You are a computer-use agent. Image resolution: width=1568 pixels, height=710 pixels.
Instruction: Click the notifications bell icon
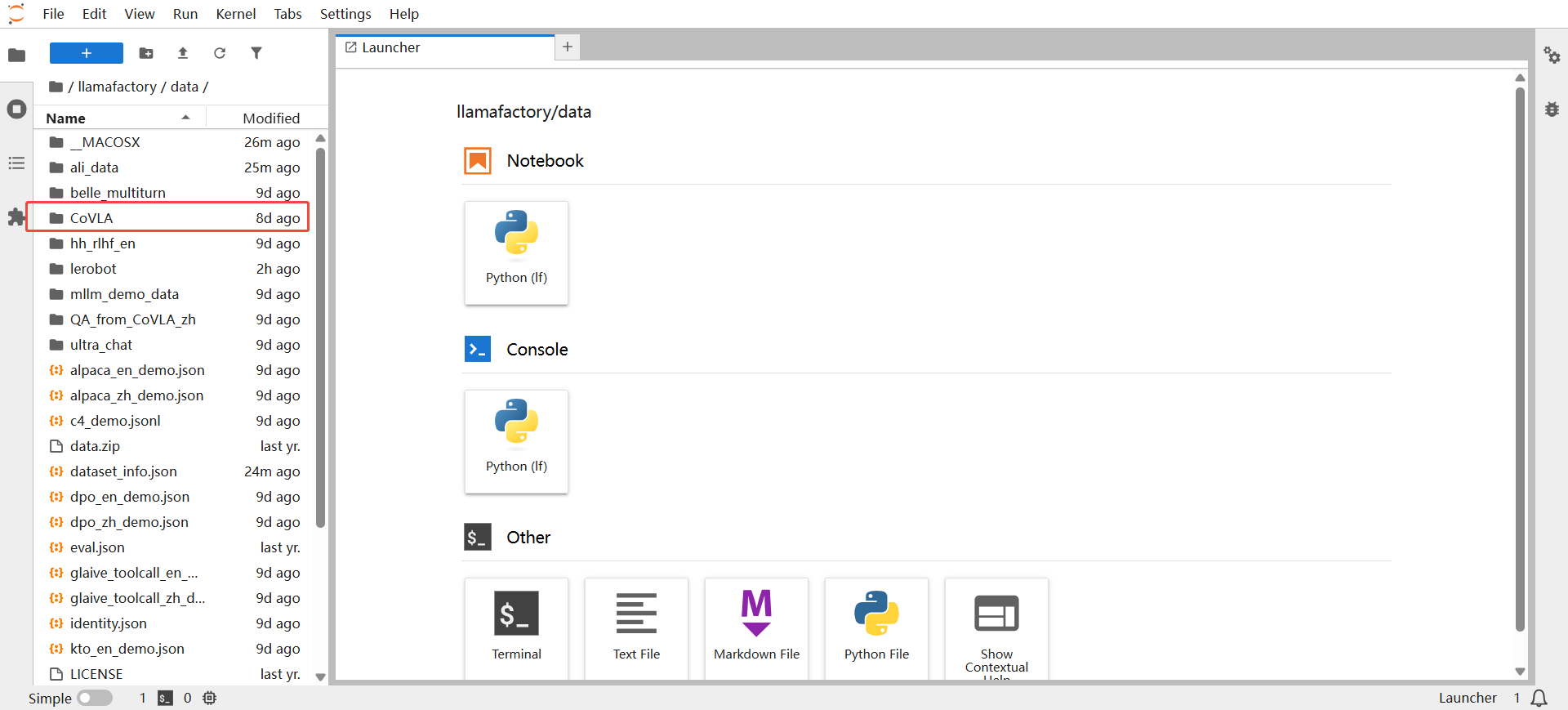[x=1539, y=698]
